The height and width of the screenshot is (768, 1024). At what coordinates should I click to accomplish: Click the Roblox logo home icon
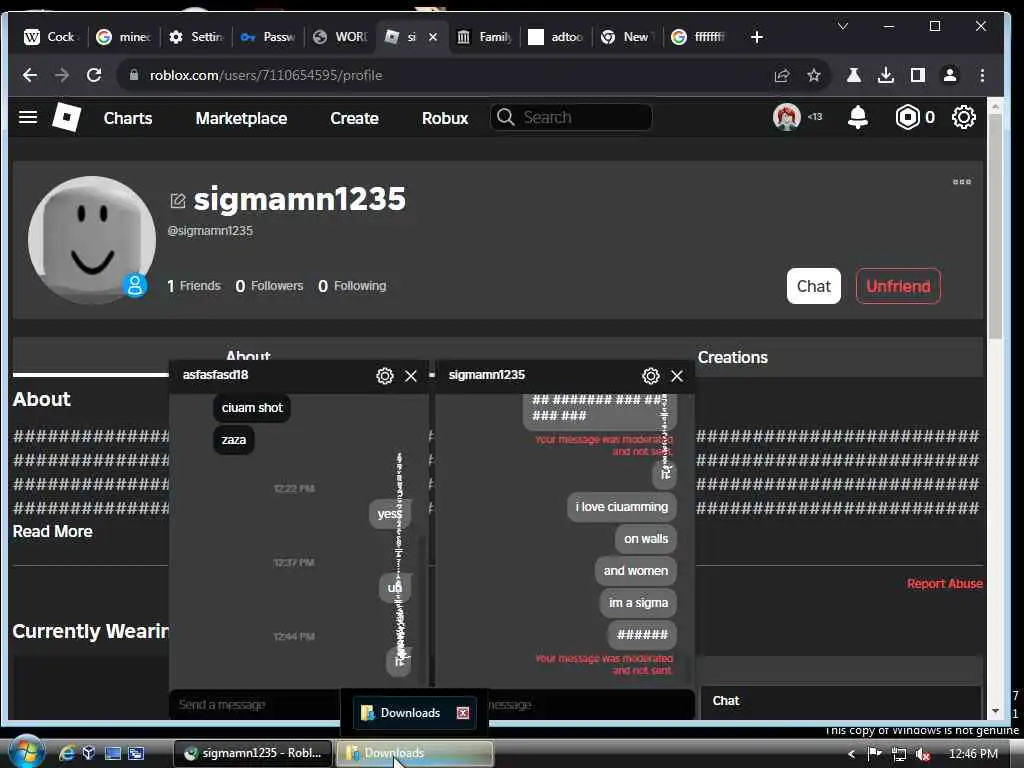click(67, 118)
